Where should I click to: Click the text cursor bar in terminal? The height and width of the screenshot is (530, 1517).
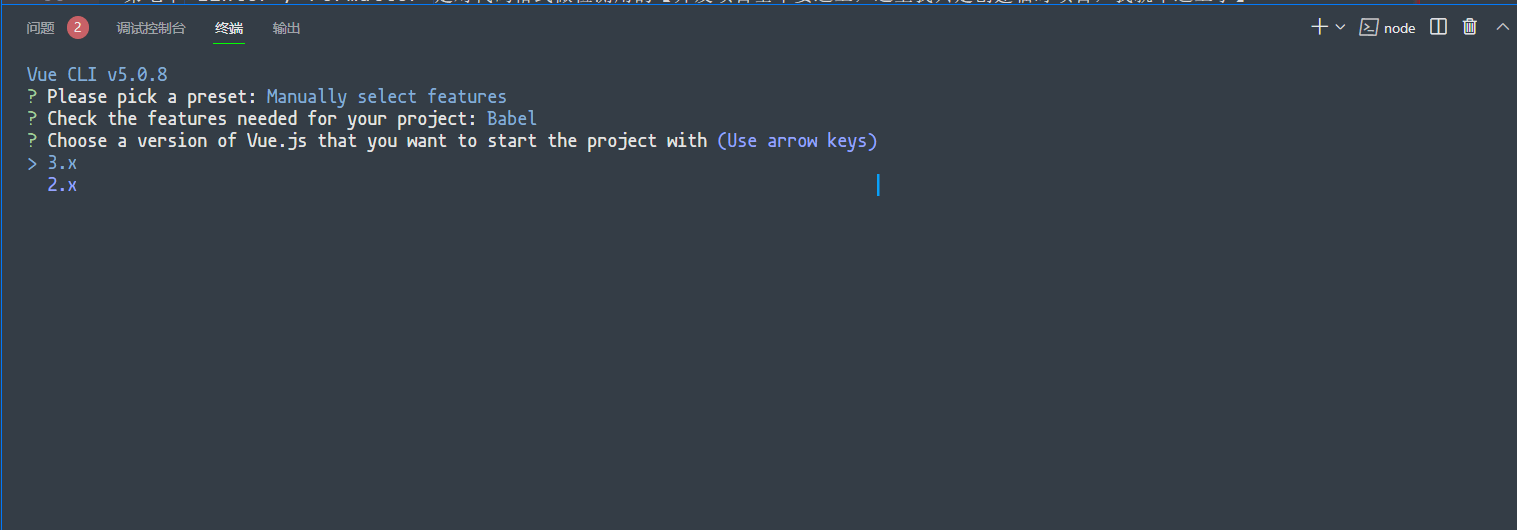[878, 185]
